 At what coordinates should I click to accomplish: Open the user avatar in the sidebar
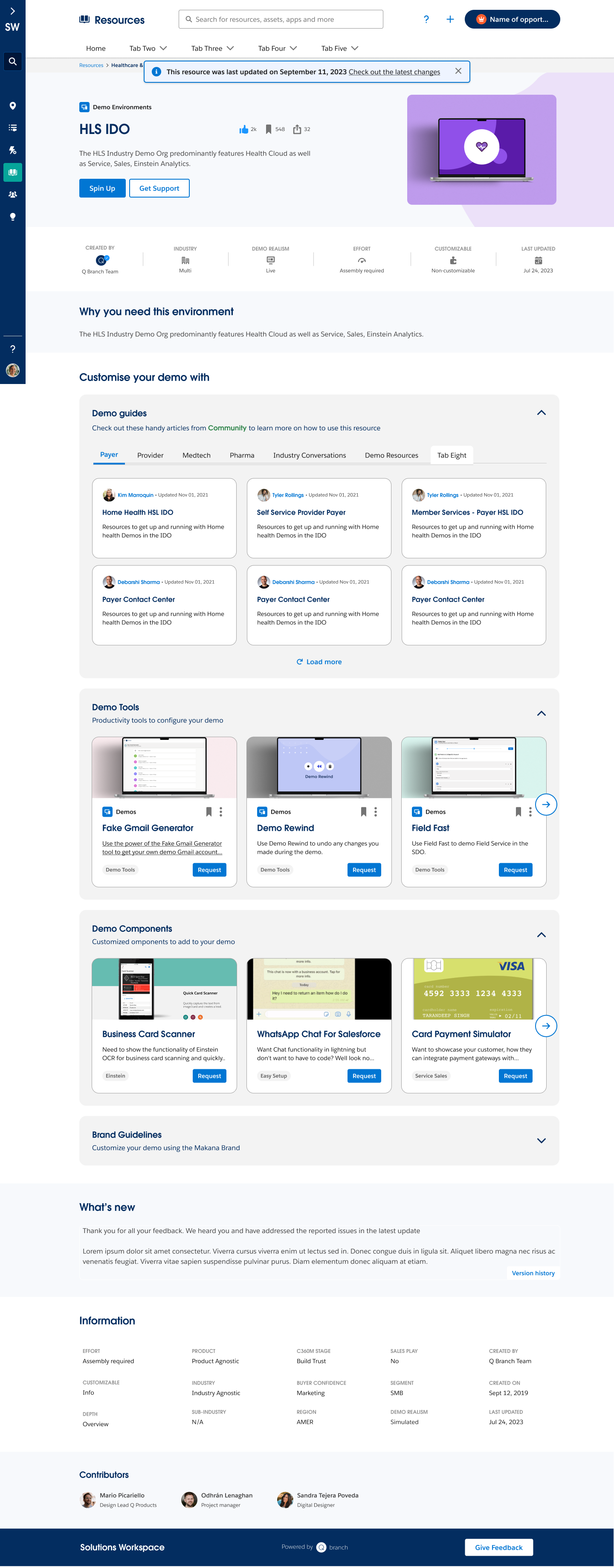click(12, 370)
